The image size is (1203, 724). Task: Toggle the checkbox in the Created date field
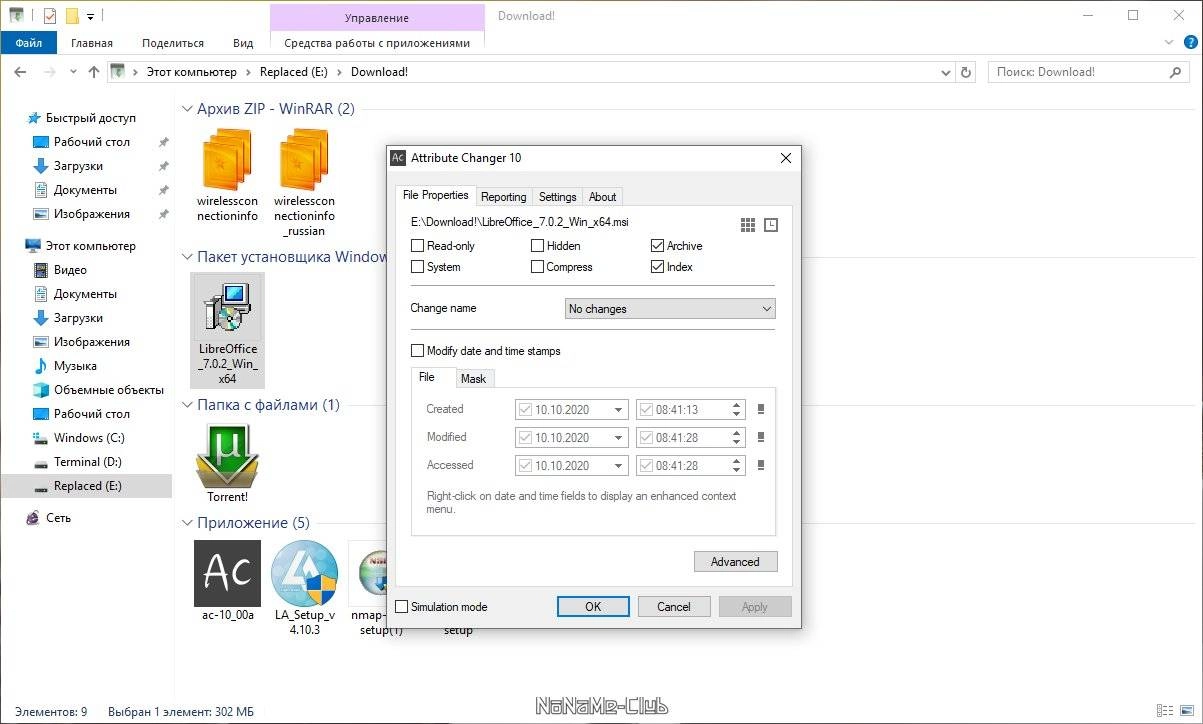[x=525, y=409]
